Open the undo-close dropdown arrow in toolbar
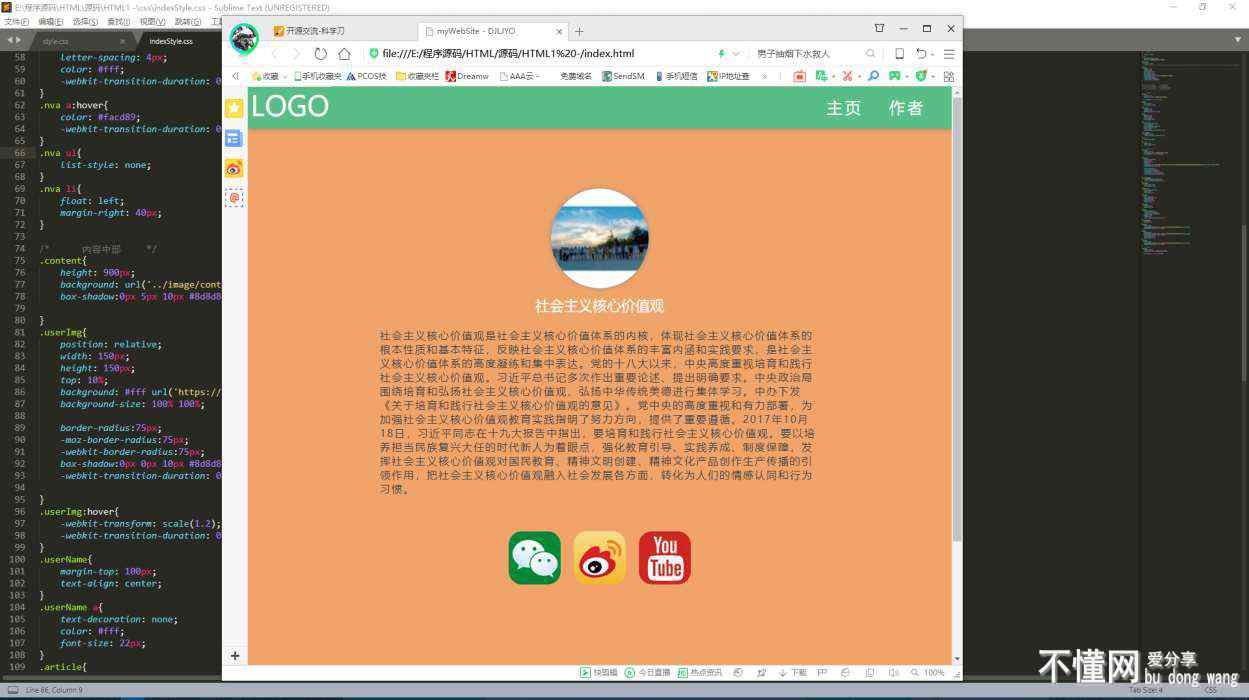Screen dimensions: 1249x700 934,54
